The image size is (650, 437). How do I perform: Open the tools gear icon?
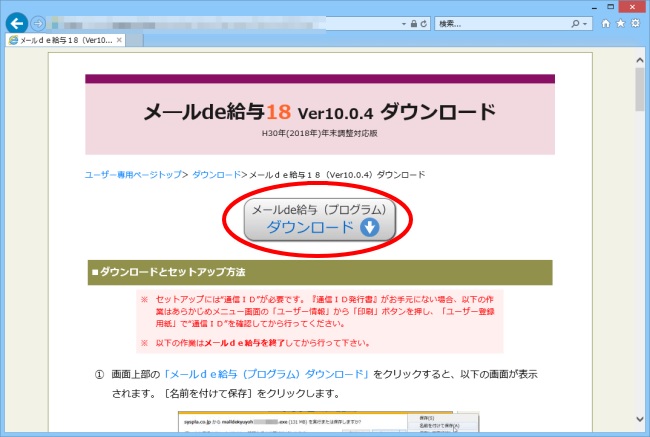635,23
